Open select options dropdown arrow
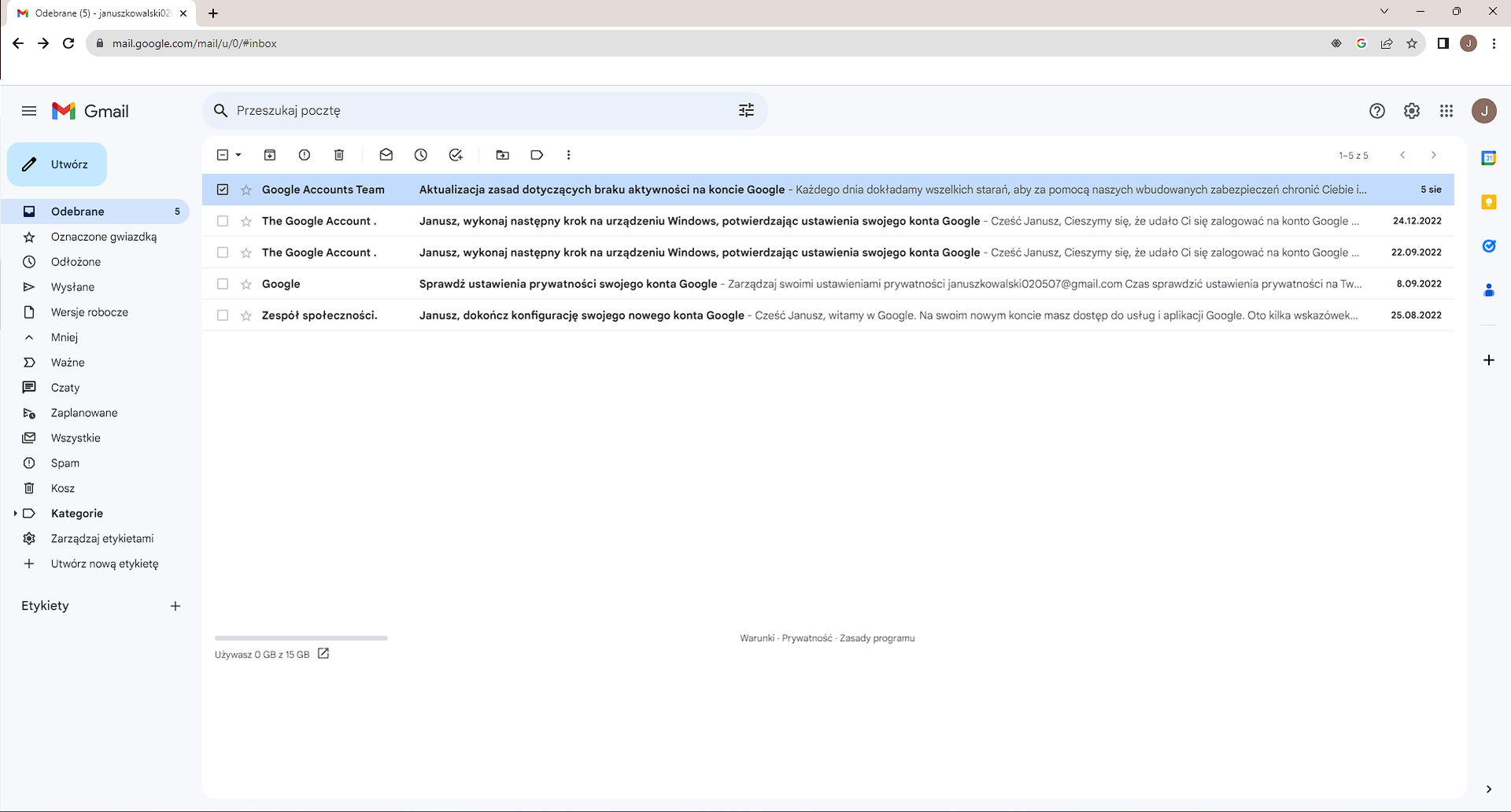 238,155
